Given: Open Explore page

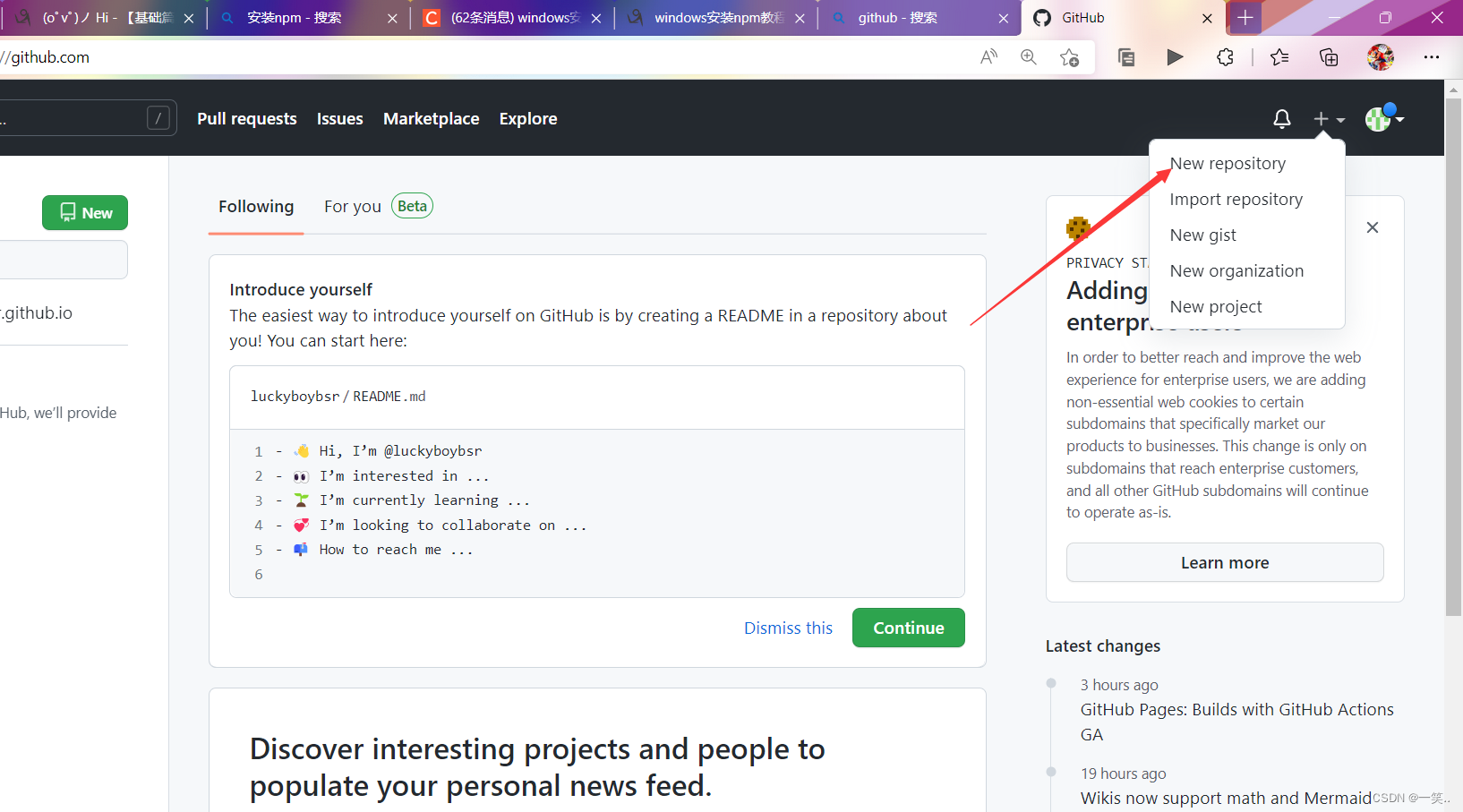Looking at the screenshot, I should 528,118.
